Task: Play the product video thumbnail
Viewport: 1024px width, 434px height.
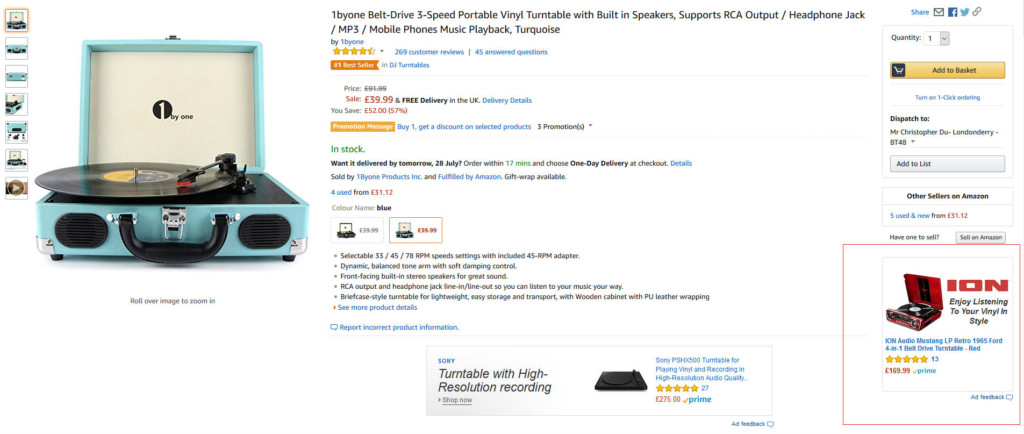Action: pyautogui.click(x=17, y=187)
